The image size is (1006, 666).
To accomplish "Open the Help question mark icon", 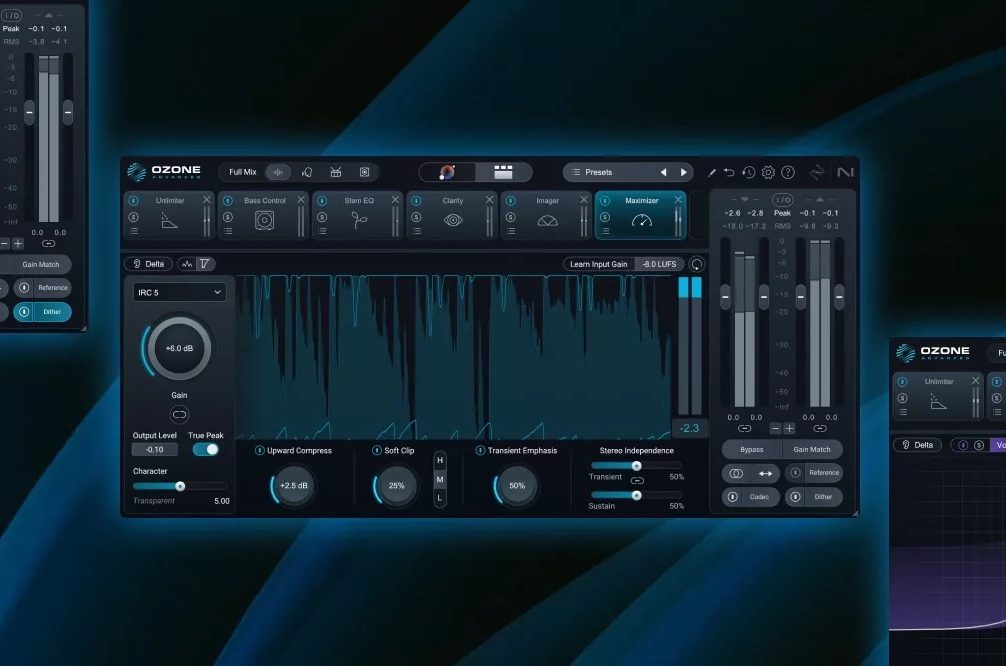I will [x=786, y=171].
